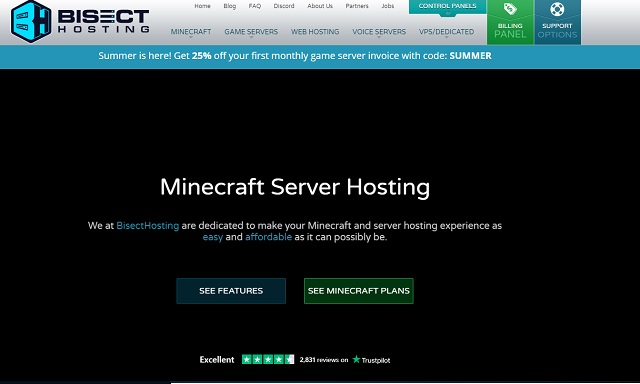The height and width of the screenshot is (384, 640).
Task: Open the Jobs page
Action: tap(388, 6)
